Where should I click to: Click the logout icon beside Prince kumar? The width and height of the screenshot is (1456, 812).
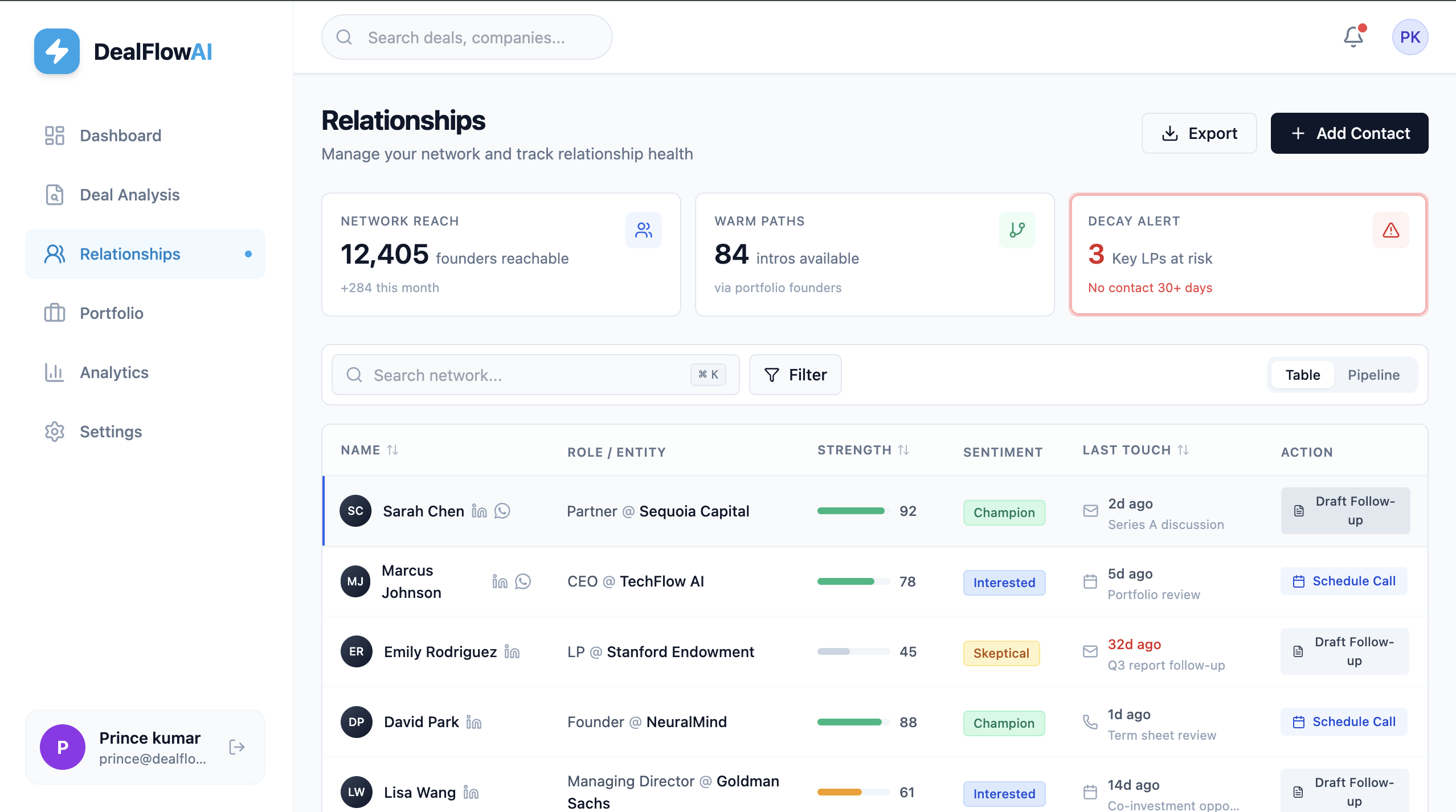[x=236, y=747]
